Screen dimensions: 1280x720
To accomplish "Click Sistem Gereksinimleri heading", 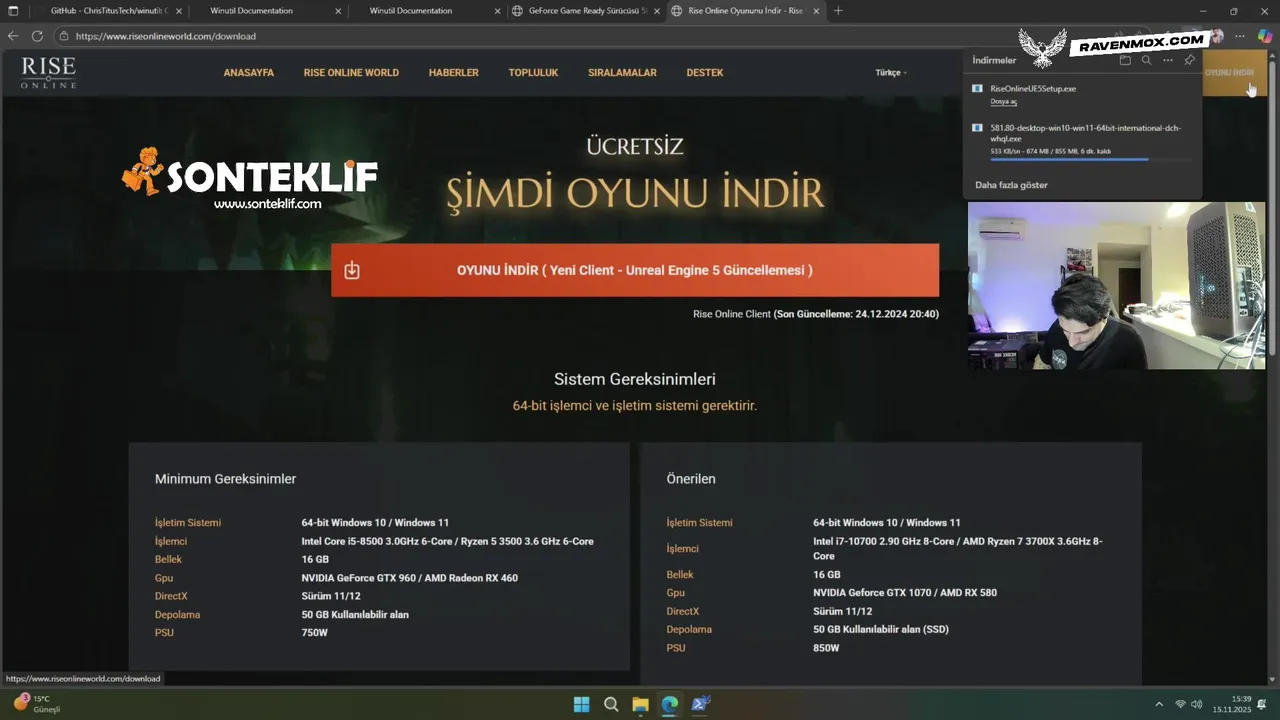I will pyautogui.click(x=635, y=379).
